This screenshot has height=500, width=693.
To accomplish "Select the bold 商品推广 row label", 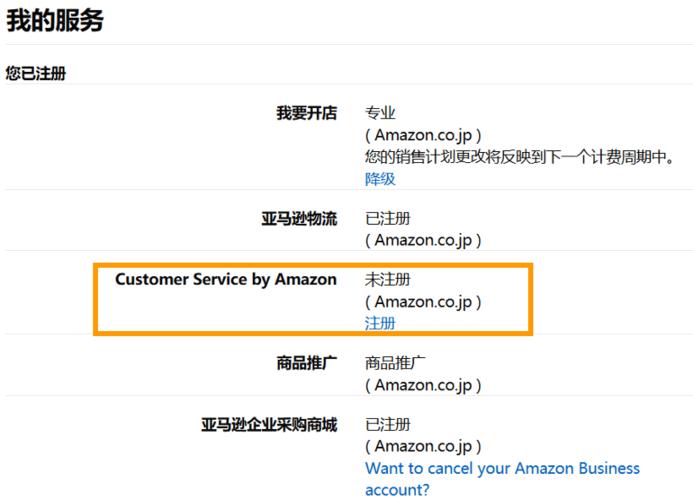I will tap(307, 363).
